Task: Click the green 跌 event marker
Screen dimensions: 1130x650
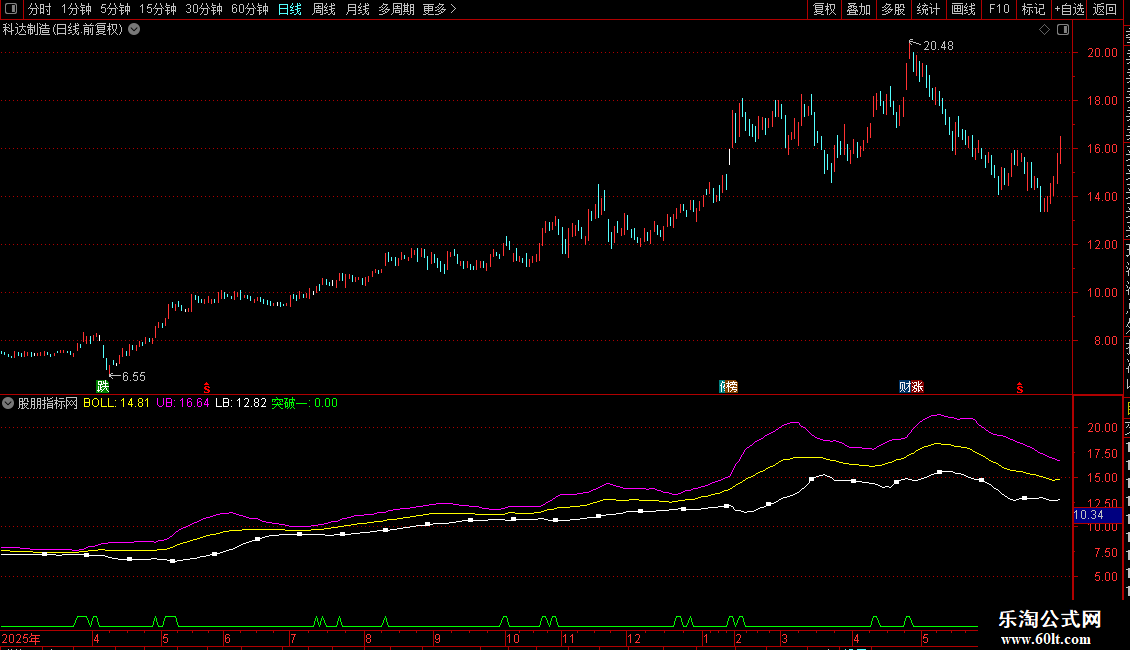Action: point(103,387)
